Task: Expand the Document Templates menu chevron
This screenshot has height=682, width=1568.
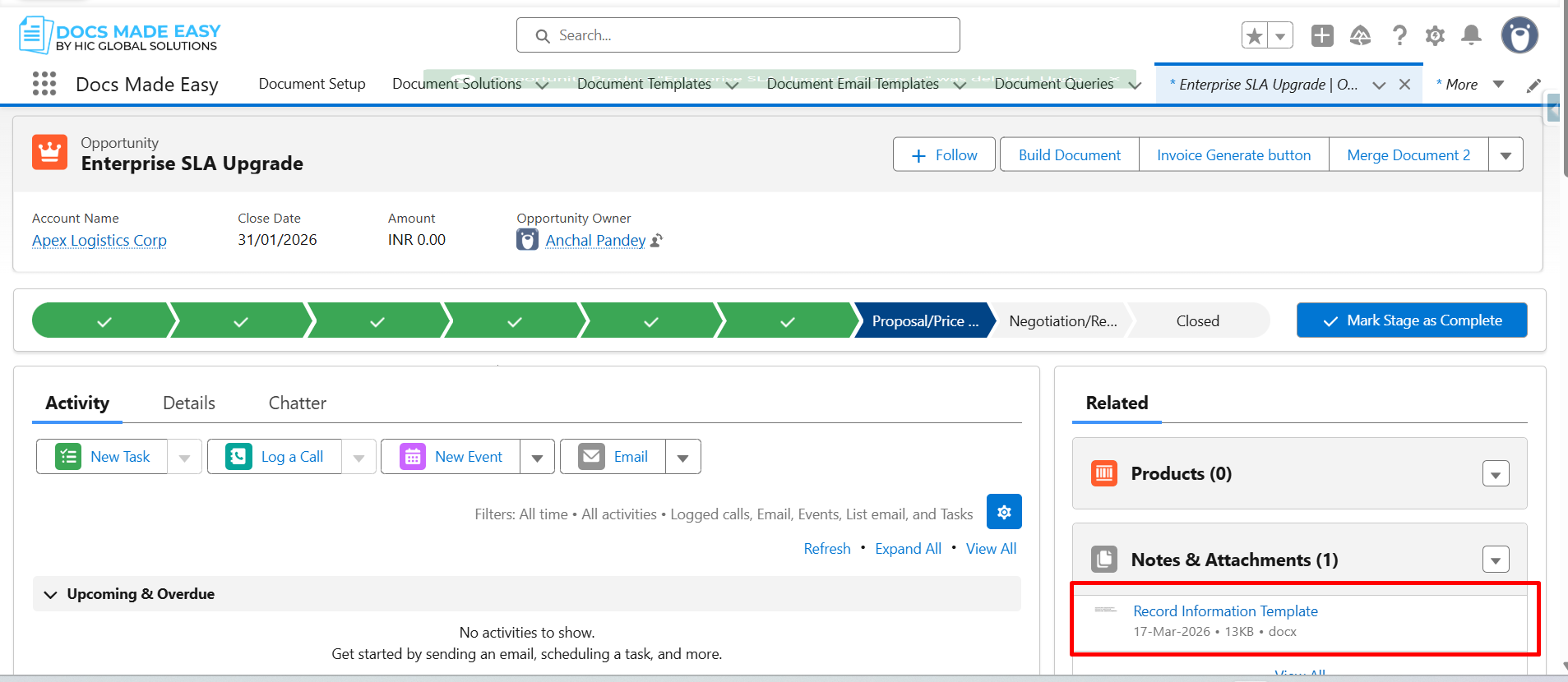Action: 732,85
